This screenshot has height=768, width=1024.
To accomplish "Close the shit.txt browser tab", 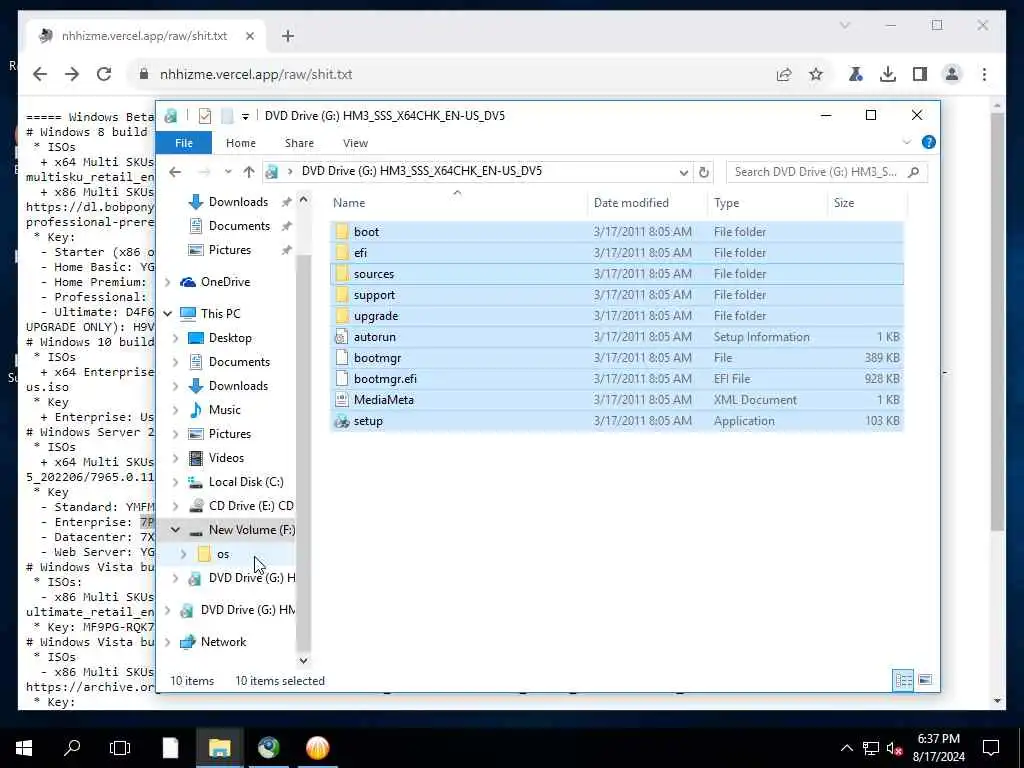I will click(249, 36).
